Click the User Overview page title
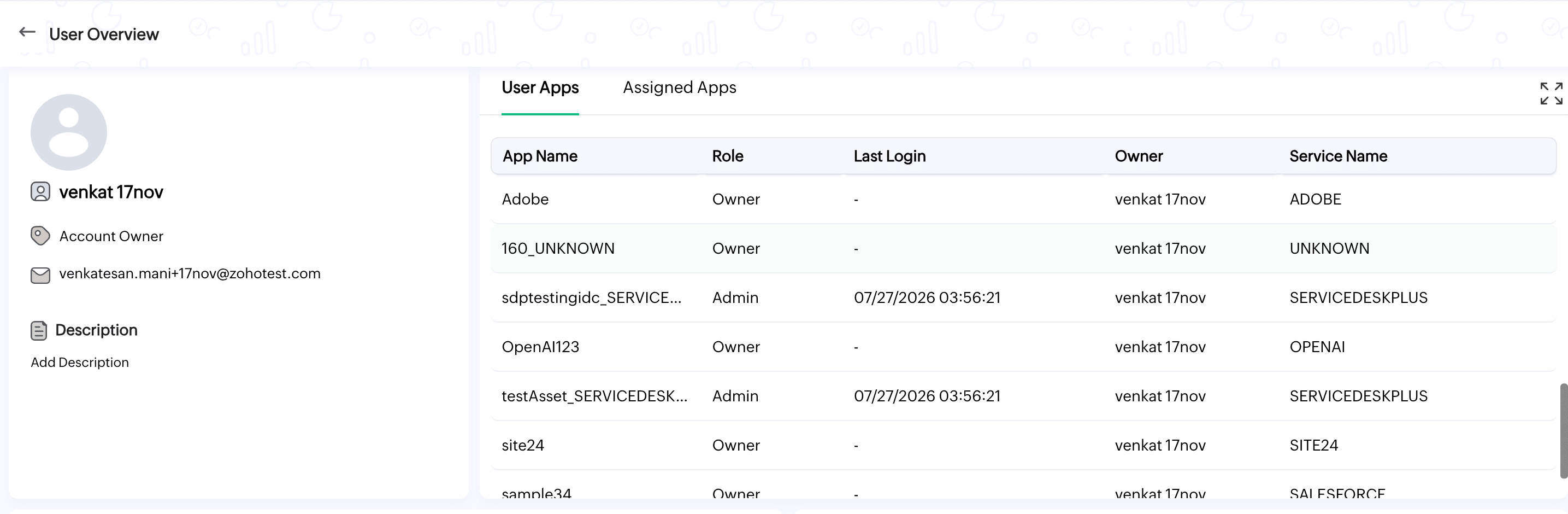This screenshot has width=1568, height=514. click(x=103, y=34)
